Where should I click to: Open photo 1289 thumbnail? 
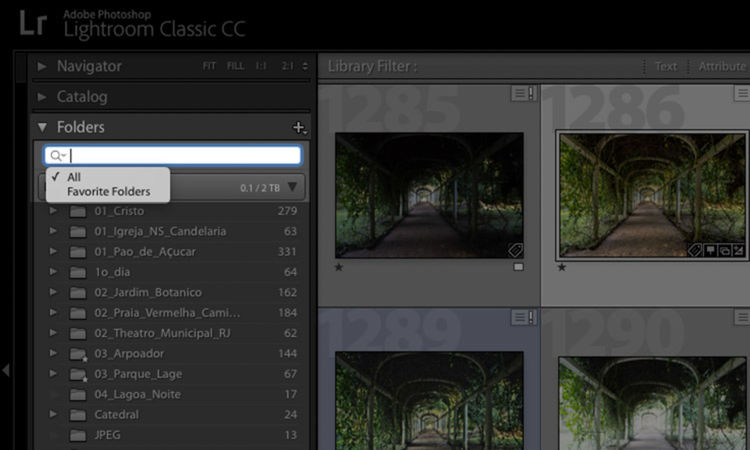[429, 401]
